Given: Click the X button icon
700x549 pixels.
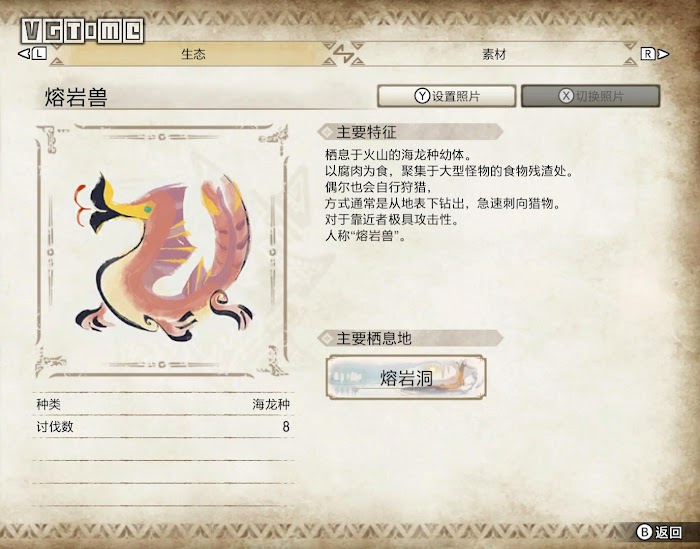Looking at the screenshot, I should click(x=566, y=96).
